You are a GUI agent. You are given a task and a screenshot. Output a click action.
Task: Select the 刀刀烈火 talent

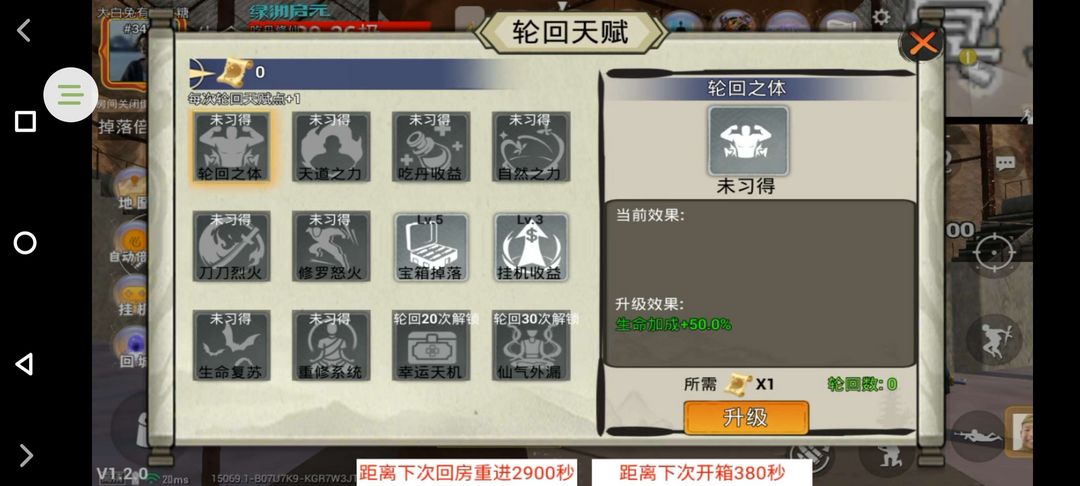pos(231,246)
